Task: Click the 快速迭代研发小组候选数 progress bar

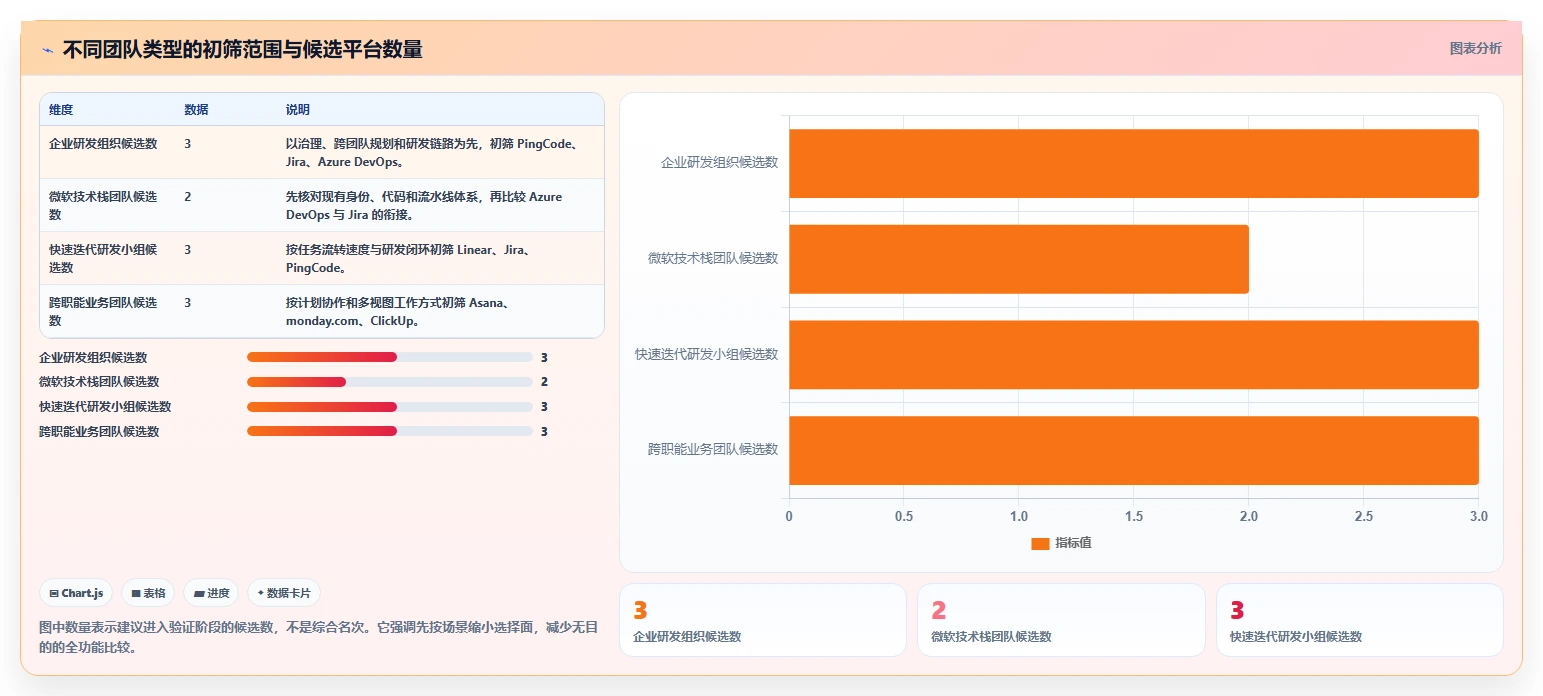Action: pyautogui.click(x=389, y=407)
